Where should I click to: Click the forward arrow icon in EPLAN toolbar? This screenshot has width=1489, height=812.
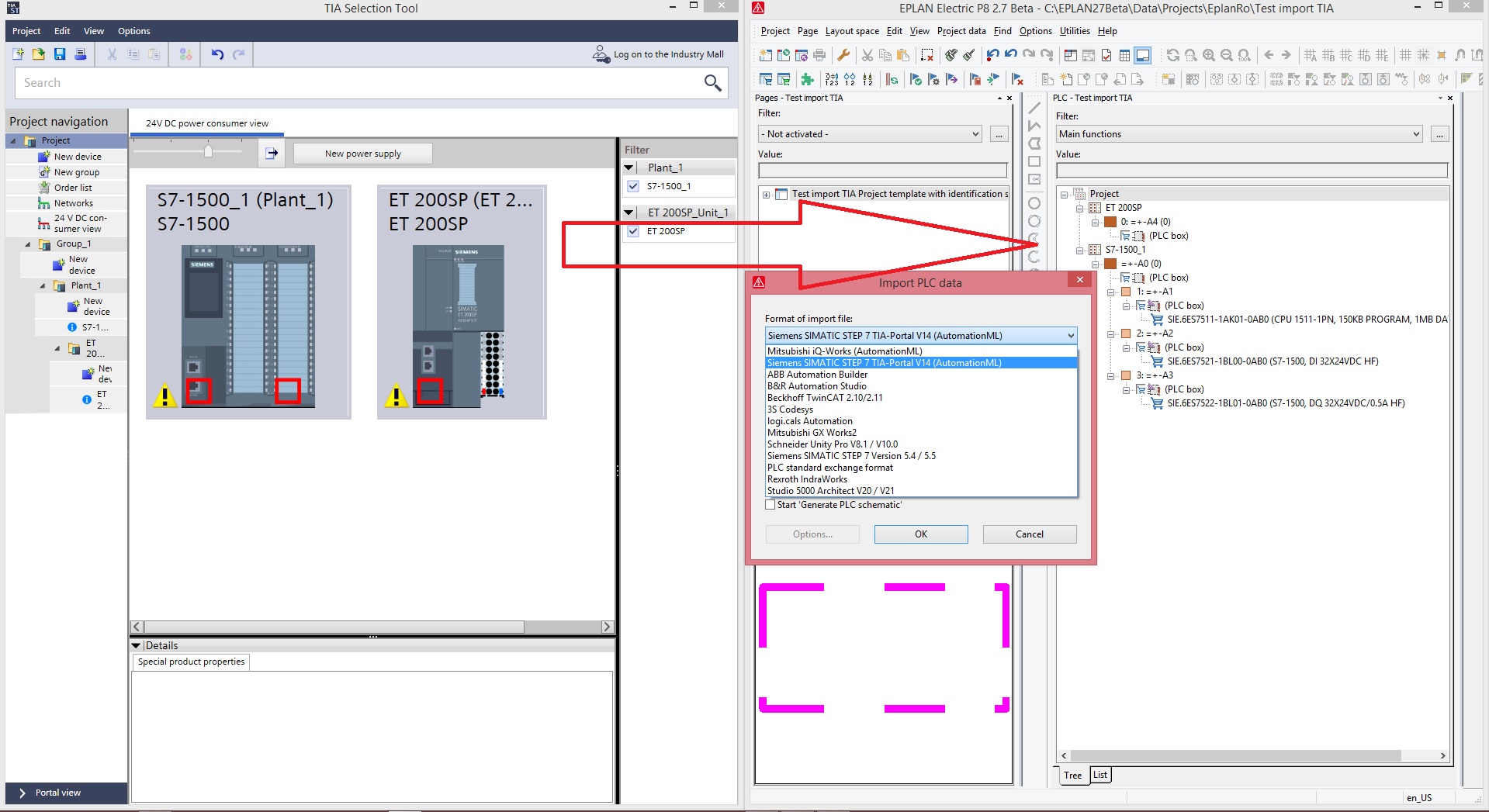coord(1286,55)
